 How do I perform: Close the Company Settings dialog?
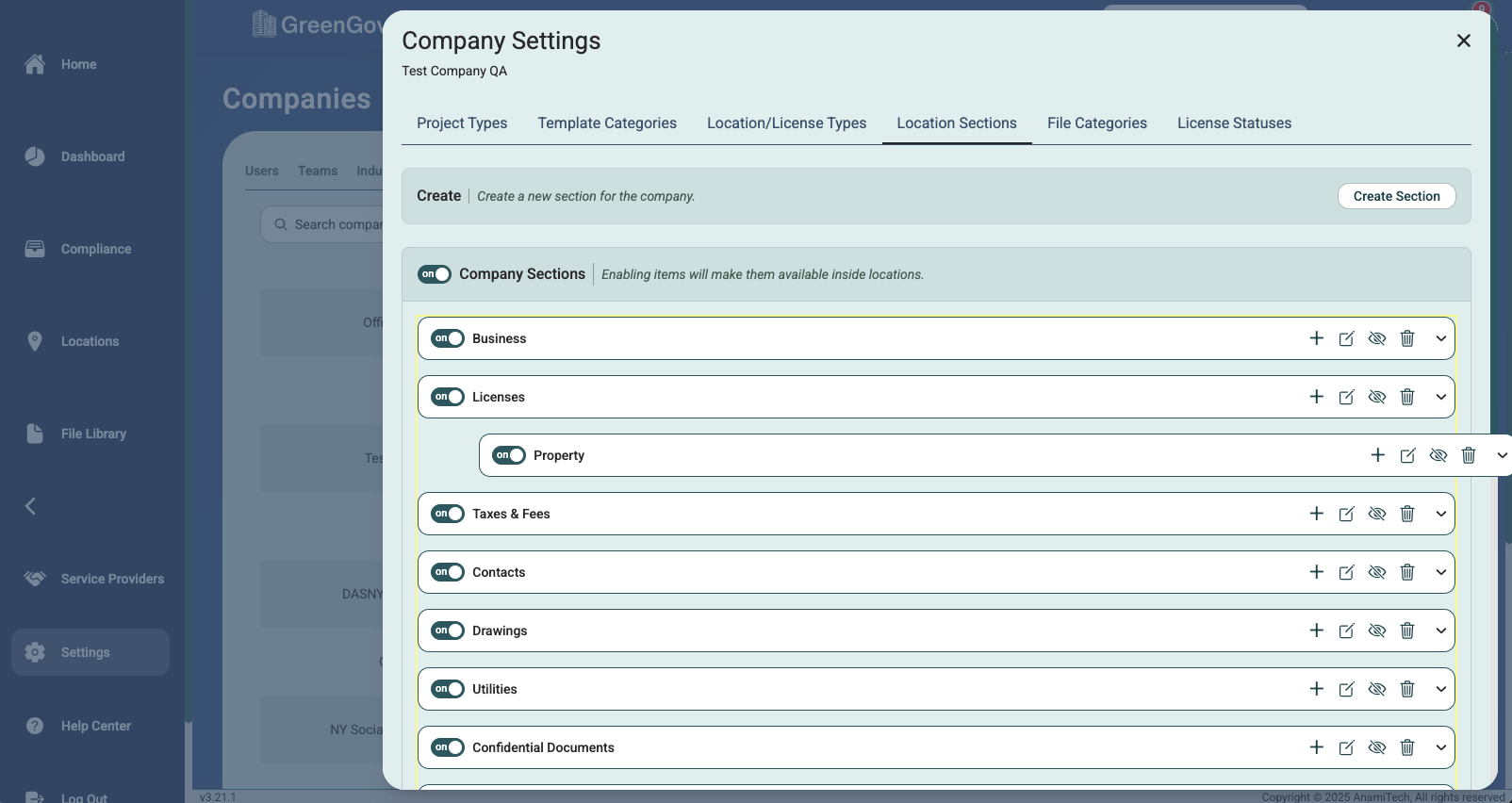pyautogui.click(x=1464, y=41)
